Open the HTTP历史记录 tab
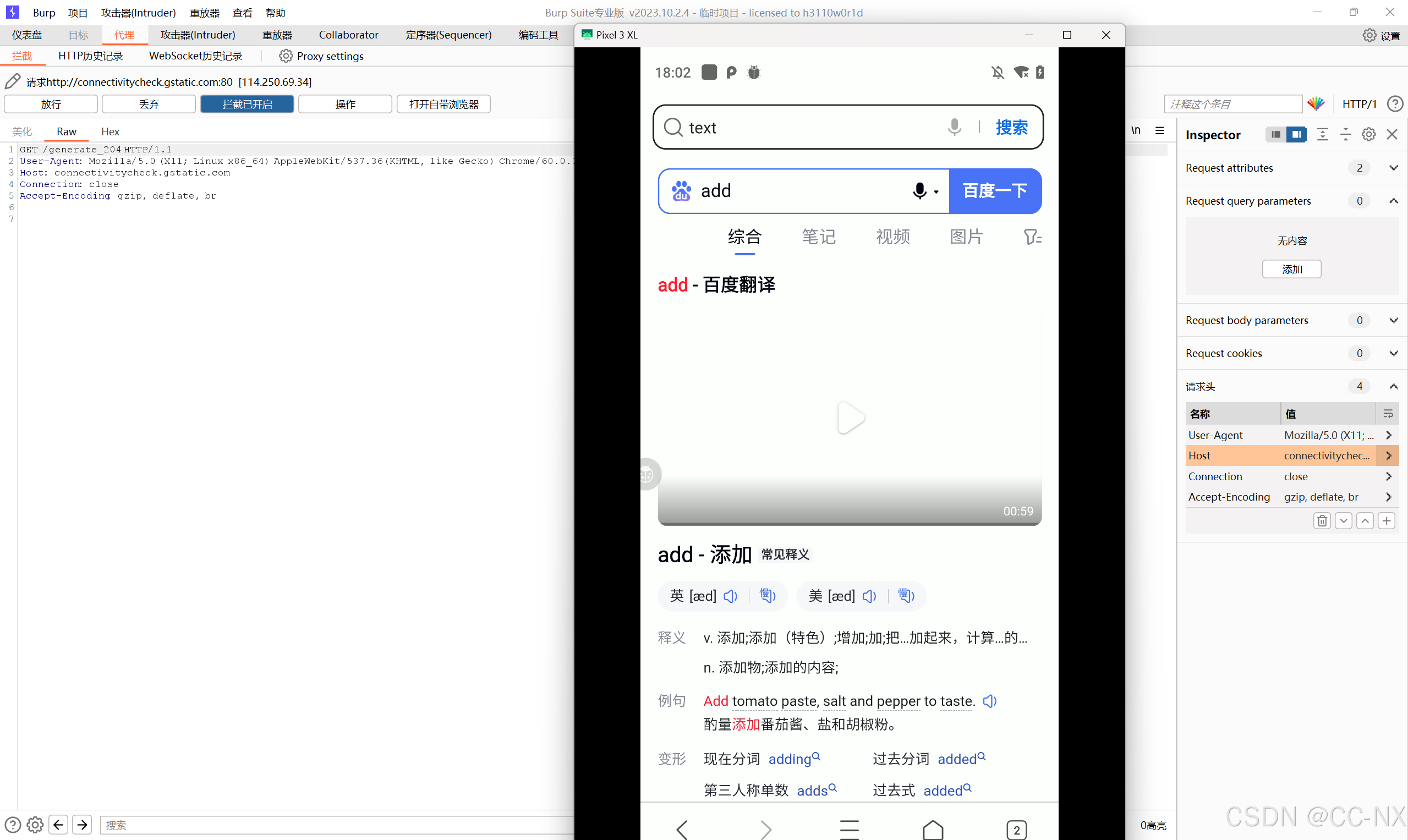Screen dimensions: 1408x840 (x=91, y=56)
